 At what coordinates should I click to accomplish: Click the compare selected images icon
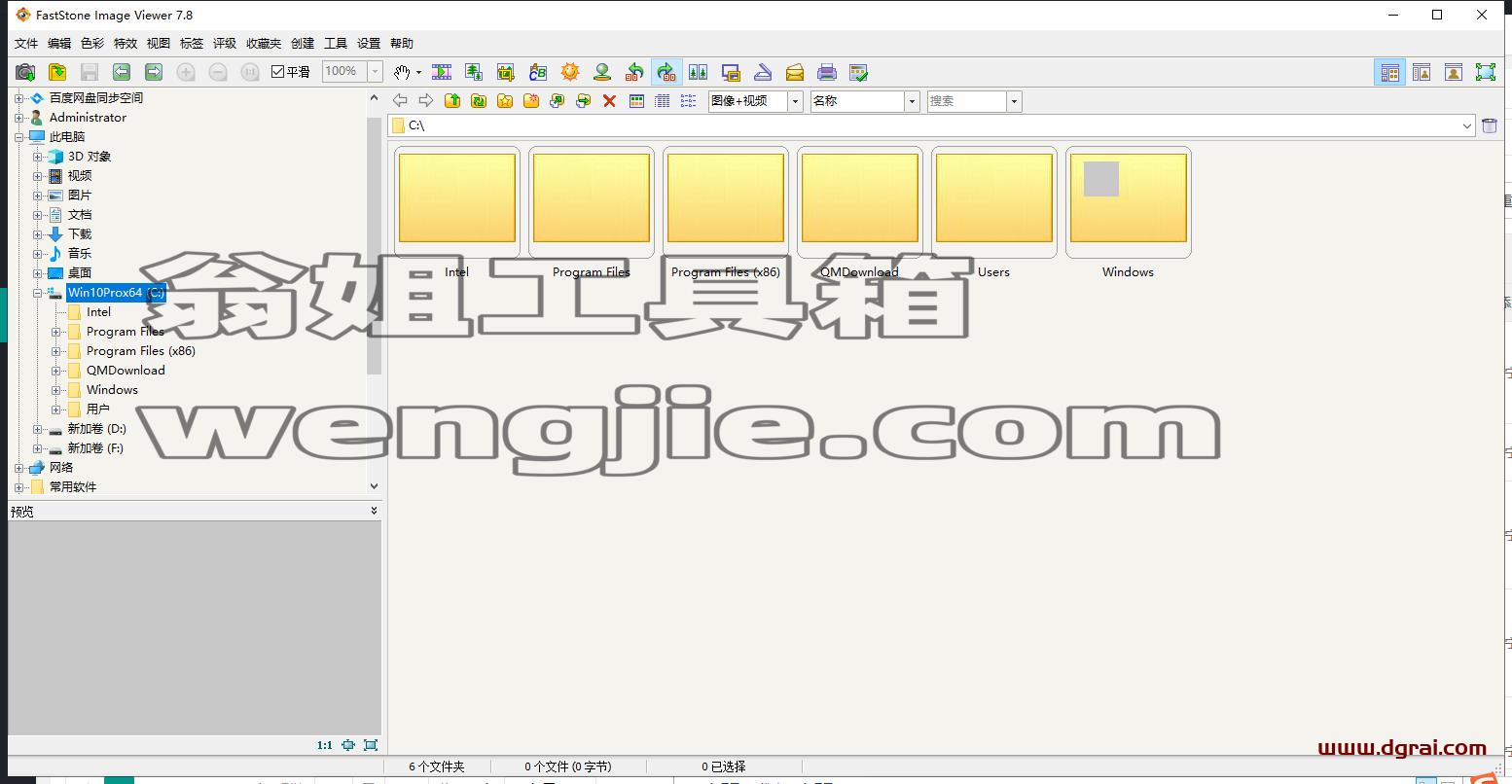pyautogui.click(x=699, y=72)
